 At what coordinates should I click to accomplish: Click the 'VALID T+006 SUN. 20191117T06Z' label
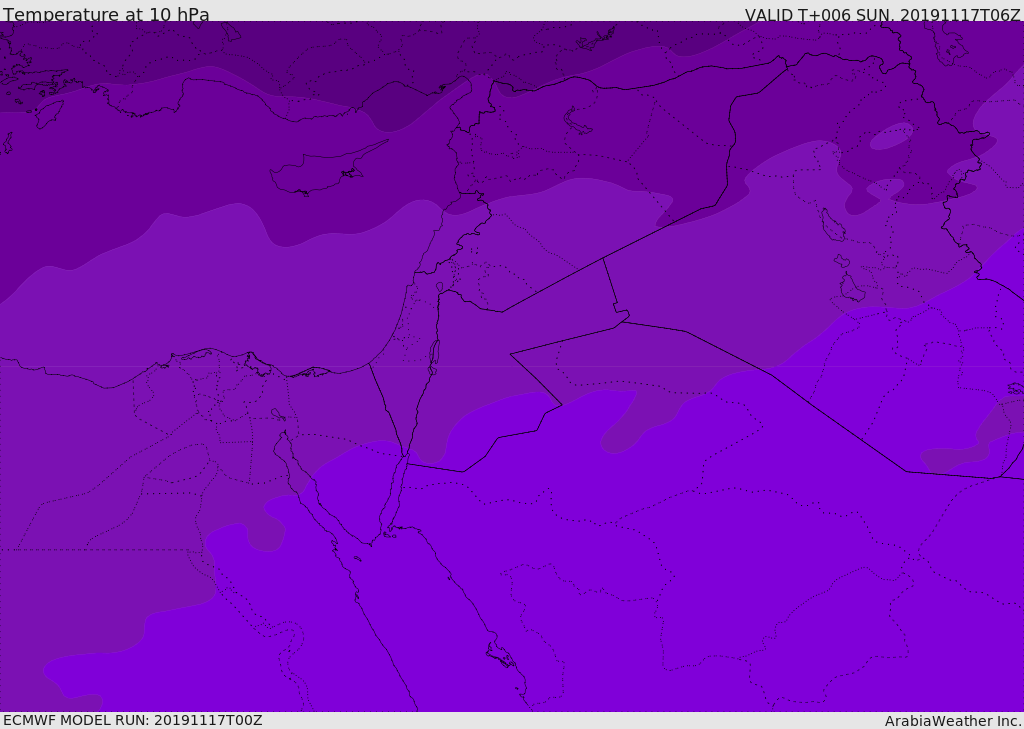point(882,15)
